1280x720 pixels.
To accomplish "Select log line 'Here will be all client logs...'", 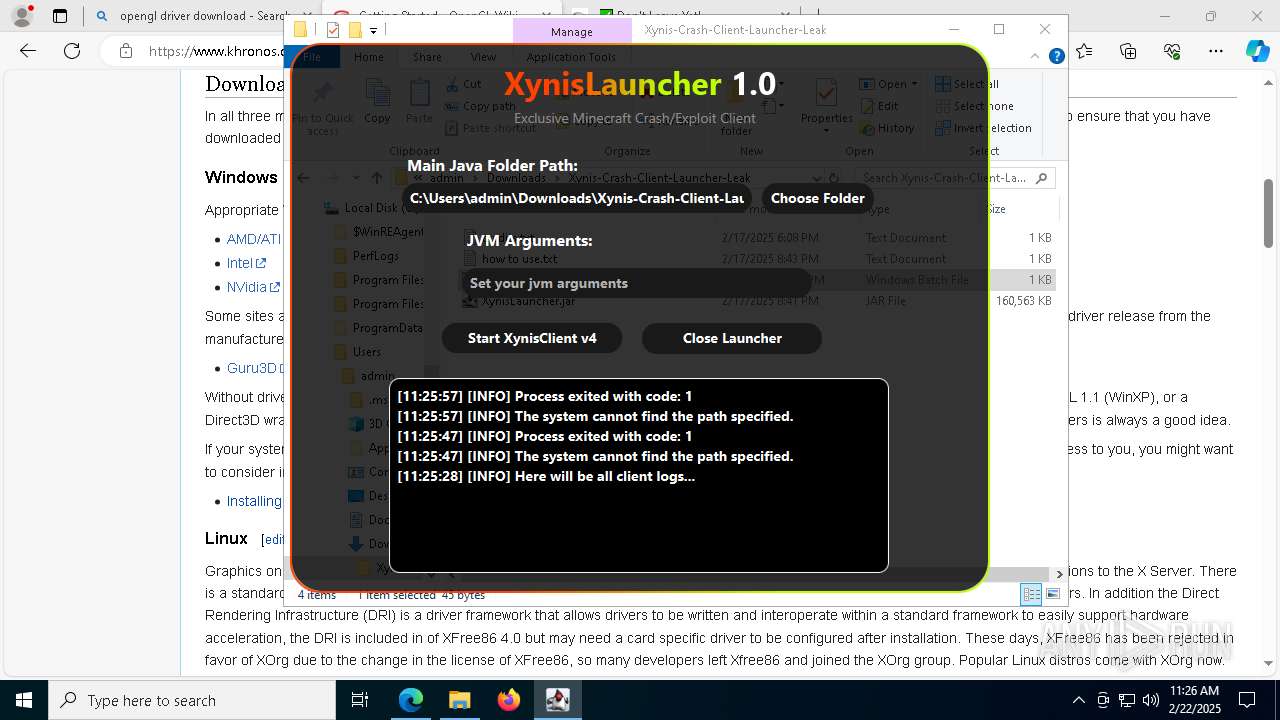I will (546, 476).
